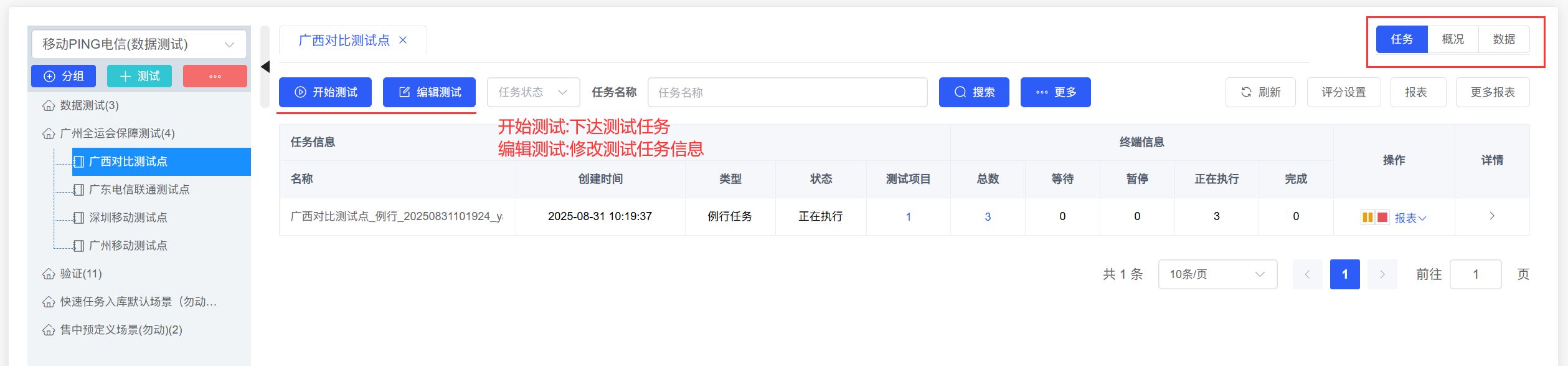
Task: Open the red more-options ellipsis button
Action: point(215,76)
